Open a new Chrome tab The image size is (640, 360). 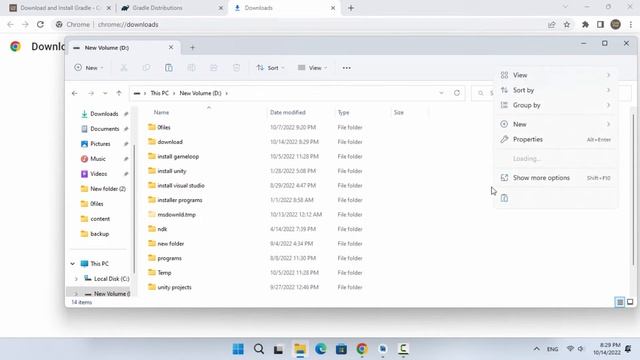coord(351,8)
